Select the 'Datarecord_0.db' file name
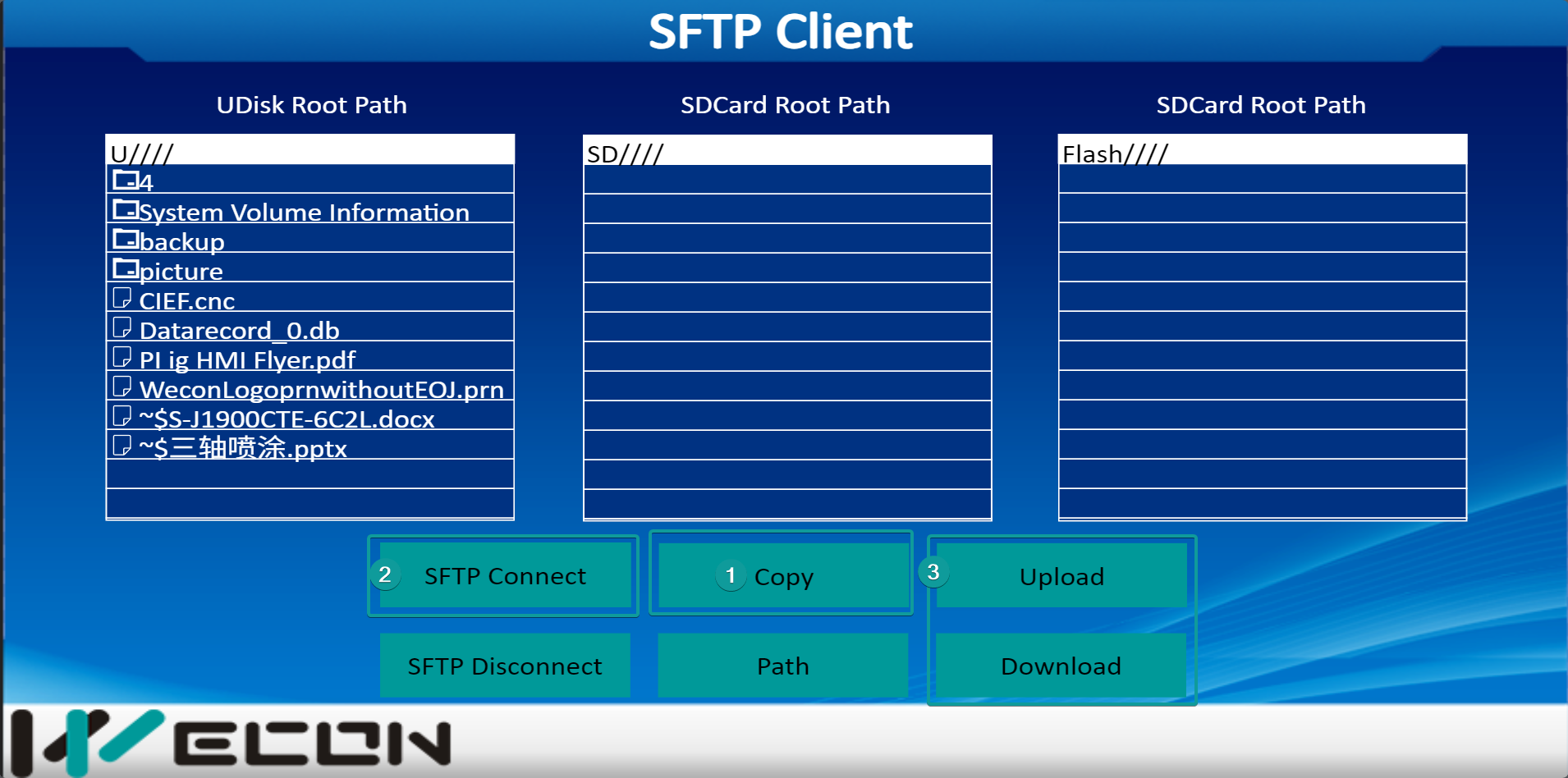 [240, 331]
